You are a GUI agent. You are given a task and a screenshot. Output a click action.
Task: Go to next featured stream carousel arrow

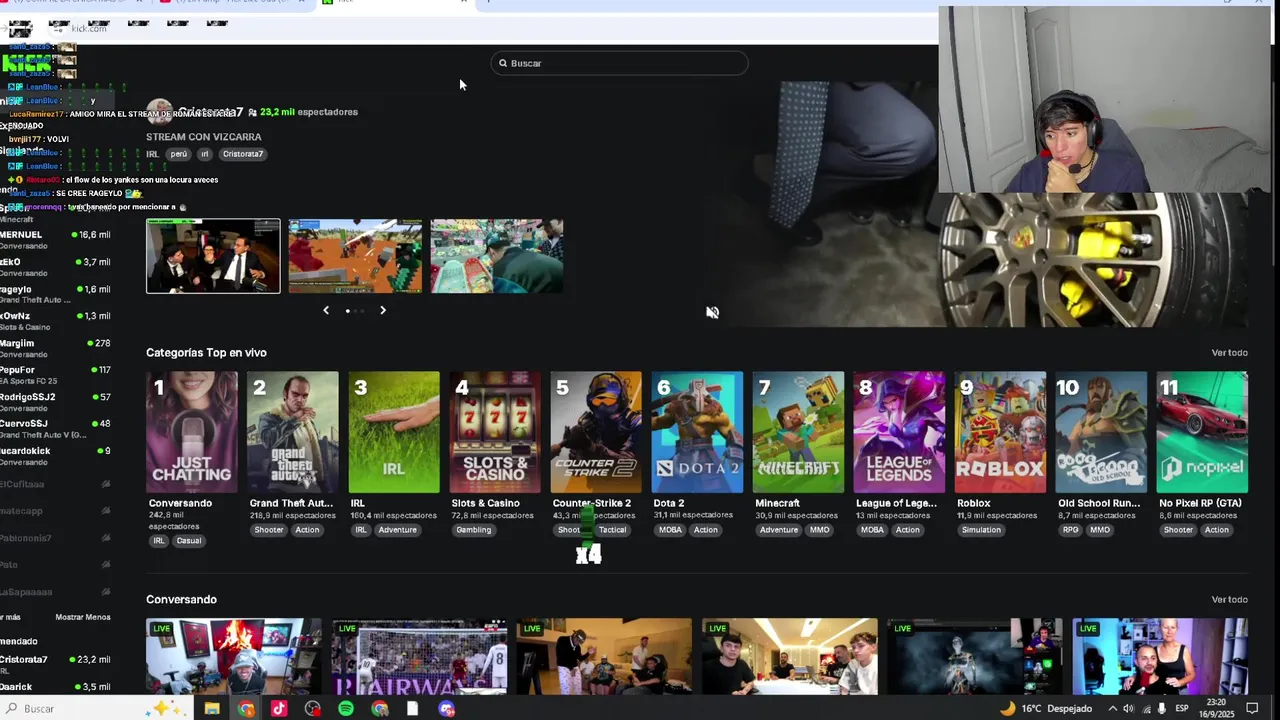(382, 311)
